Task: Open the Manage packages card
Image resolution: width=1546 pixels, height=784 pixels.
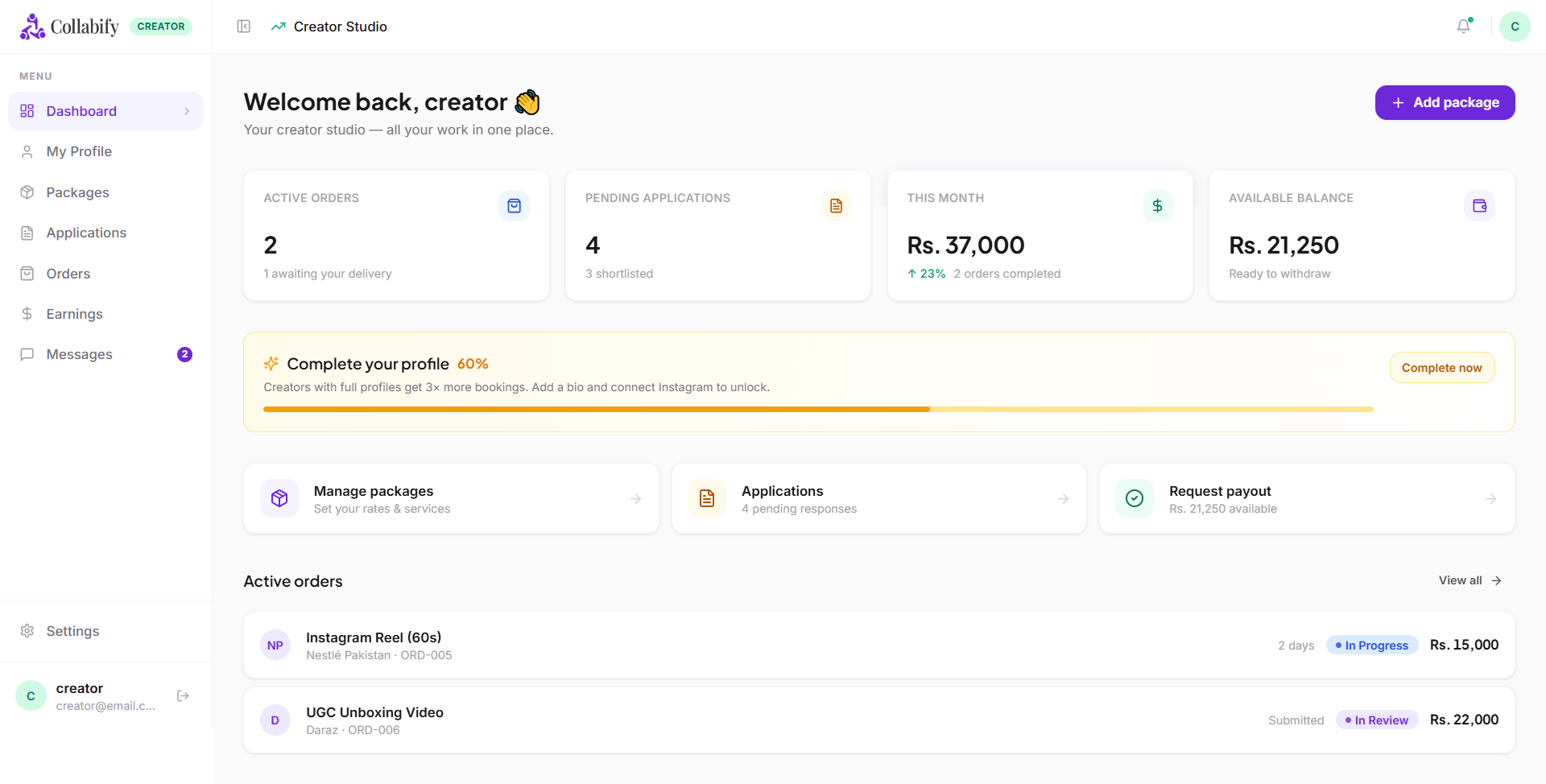Action: 451,498
